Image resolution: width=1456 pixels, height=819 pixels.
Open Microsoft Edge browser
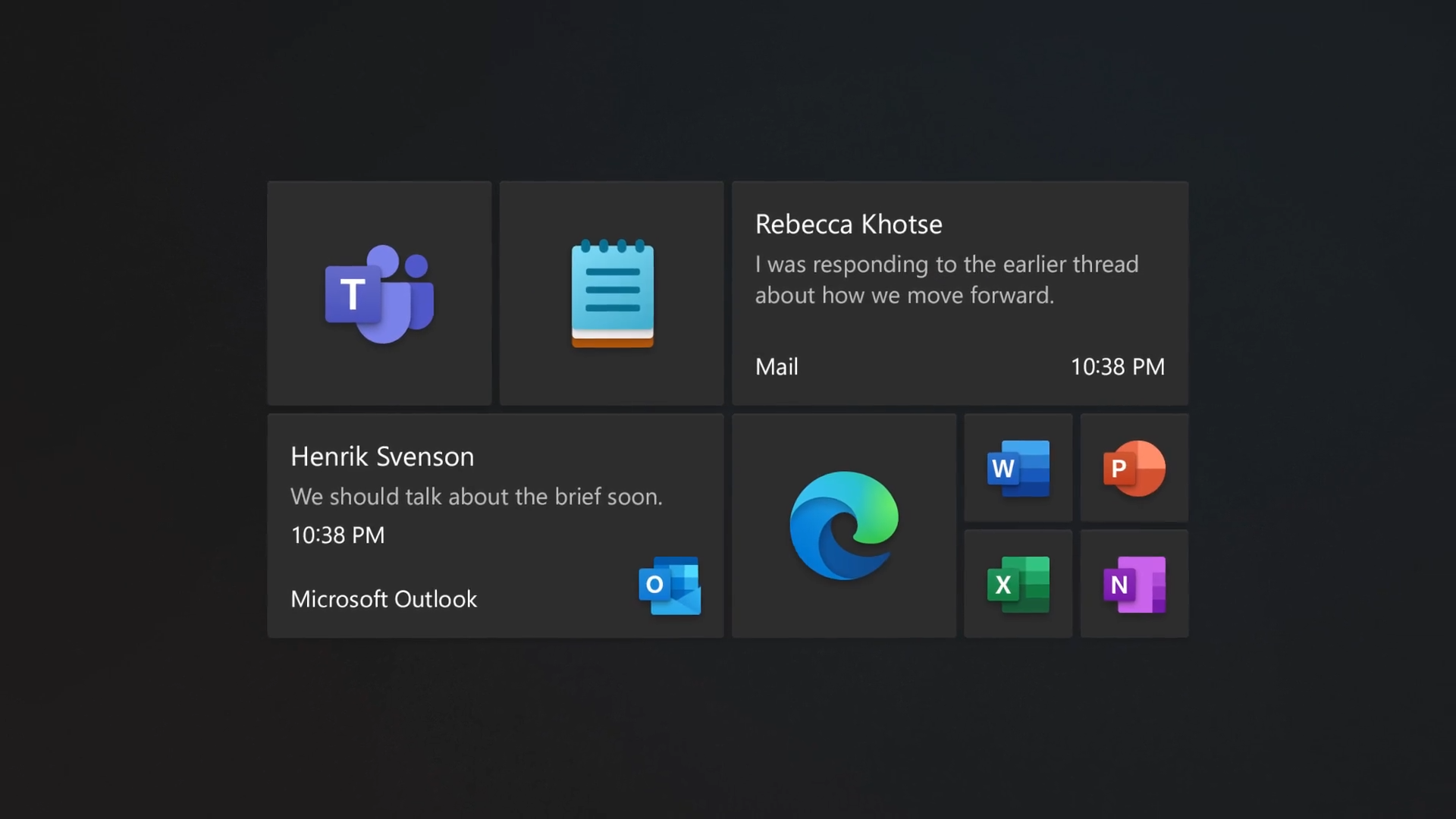(x=843, y=525)
